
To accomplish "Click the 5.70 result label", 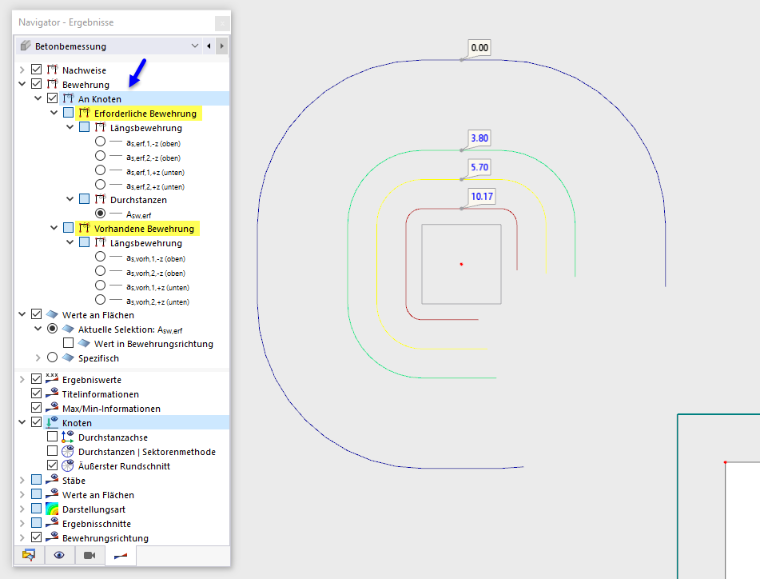I will coord(479,167).
